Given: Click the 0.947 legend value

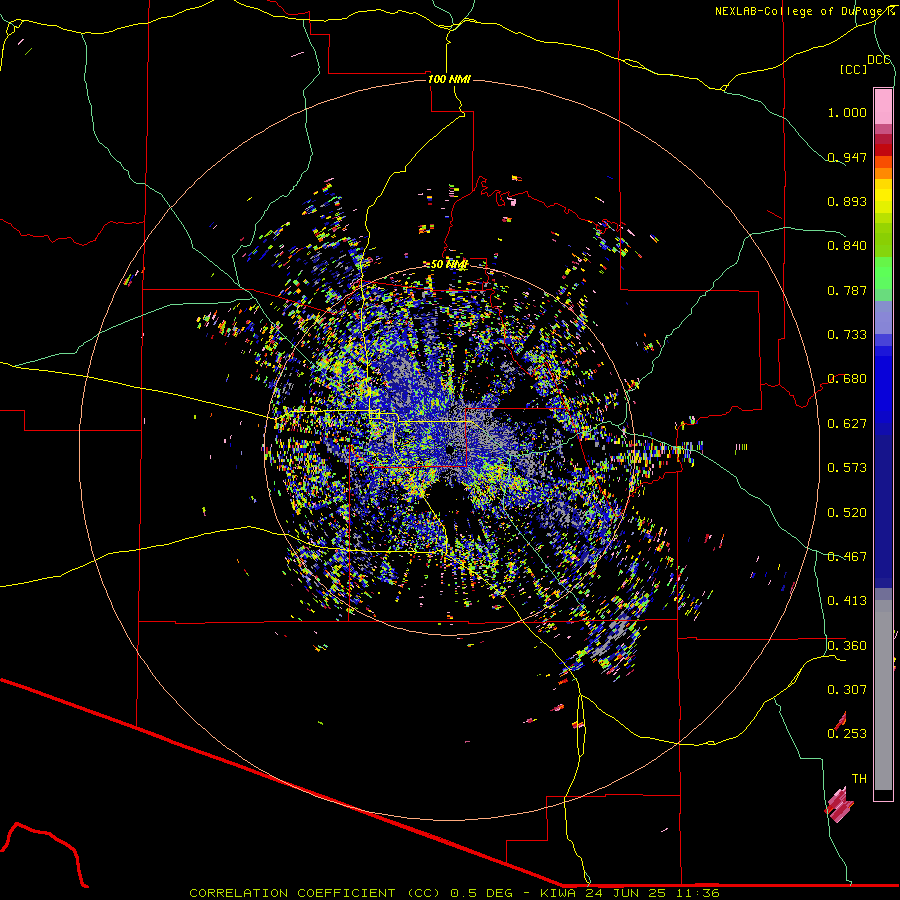Looking at the screenshot, I should pos(847,157).
